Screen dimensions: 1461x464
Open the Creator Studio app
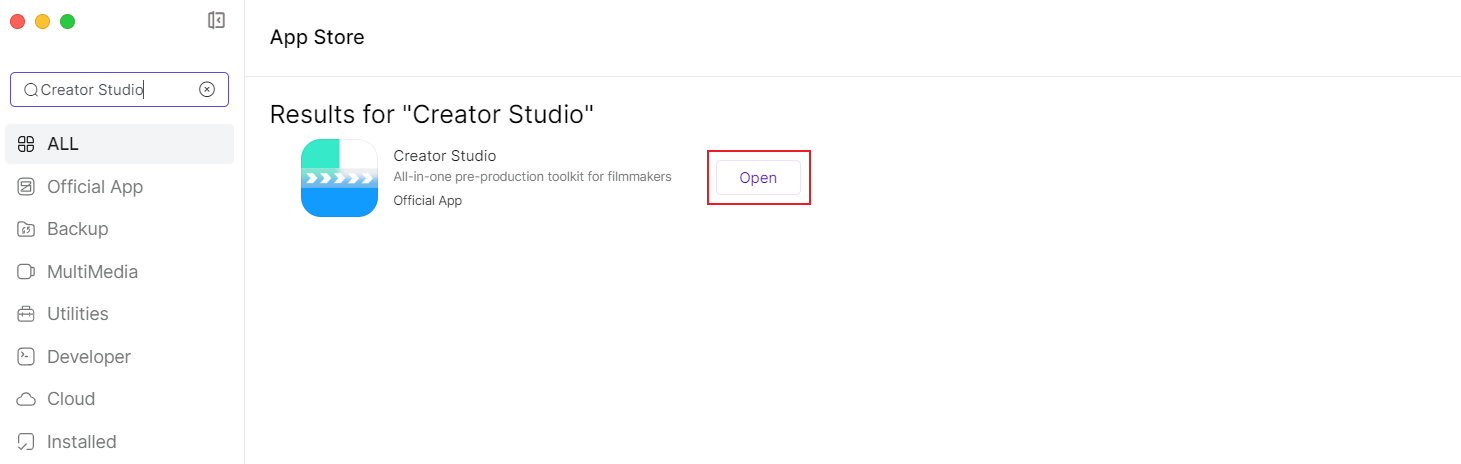pyautogui.click(x=758, y=178)
